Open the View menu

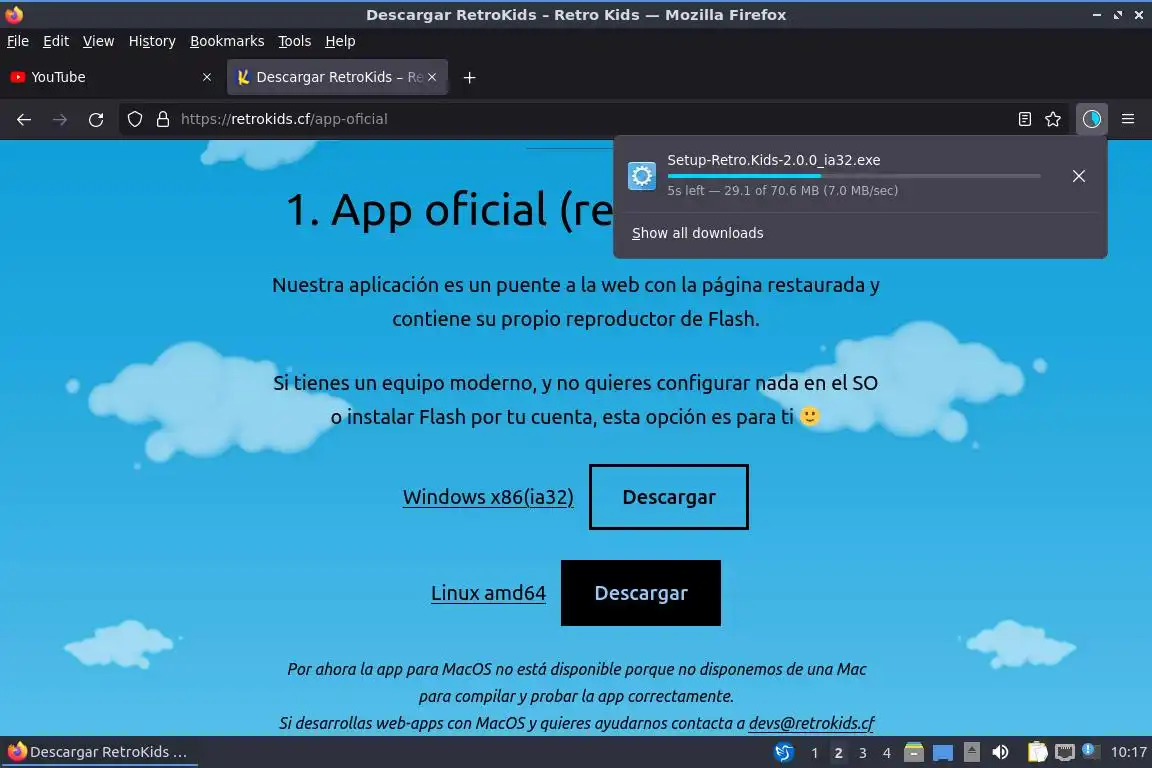point(98,41)
